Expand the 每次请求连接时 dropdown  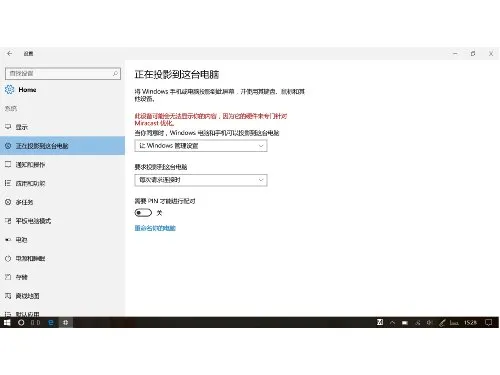[201, 180]
